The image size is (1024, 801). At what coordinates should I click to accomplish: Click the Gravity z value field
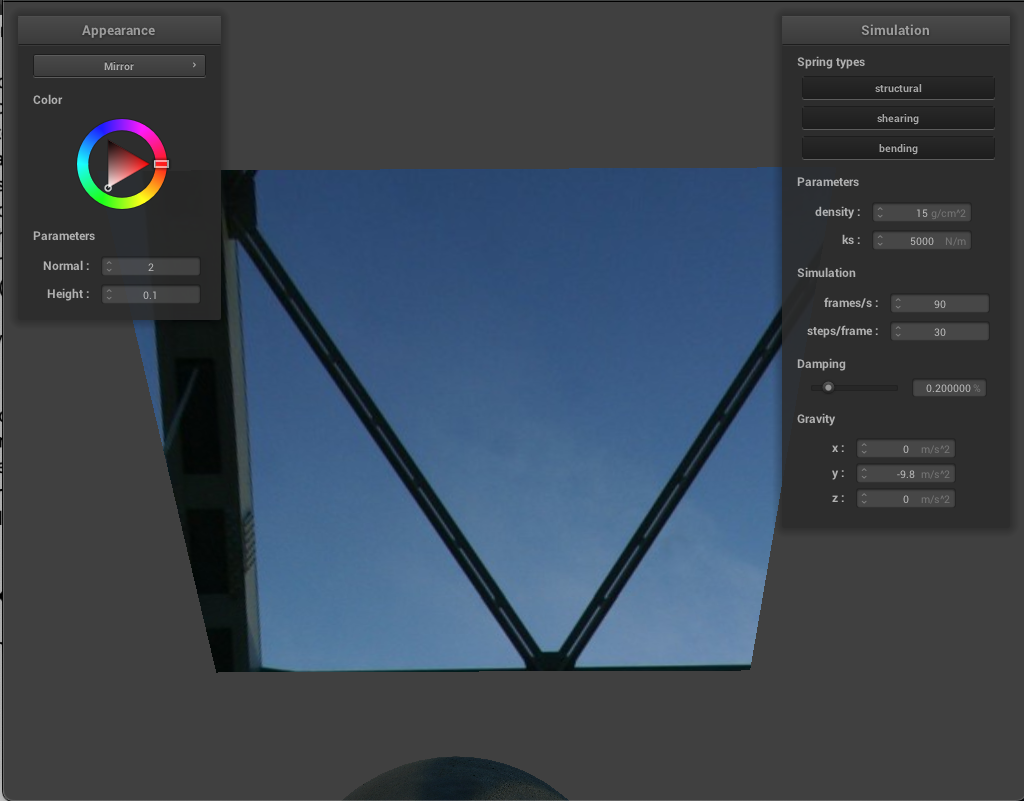click(906, 499)
